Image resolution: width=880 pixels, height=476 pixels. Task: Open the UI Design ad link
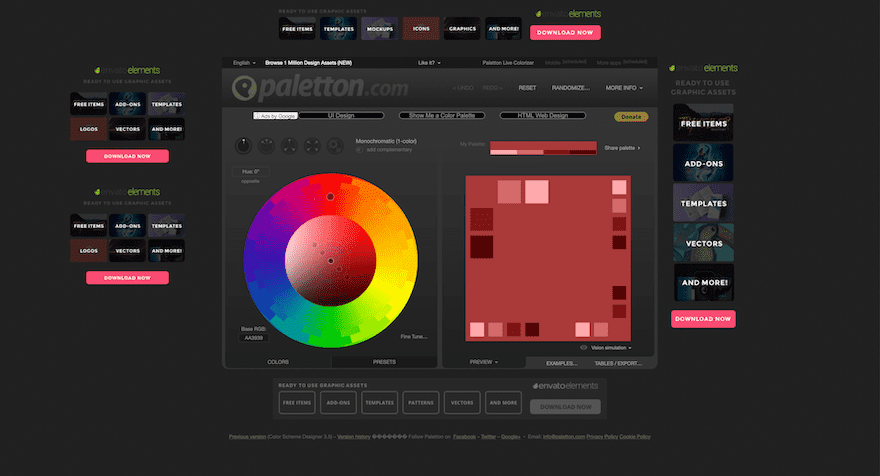click(x=341, y=116)
